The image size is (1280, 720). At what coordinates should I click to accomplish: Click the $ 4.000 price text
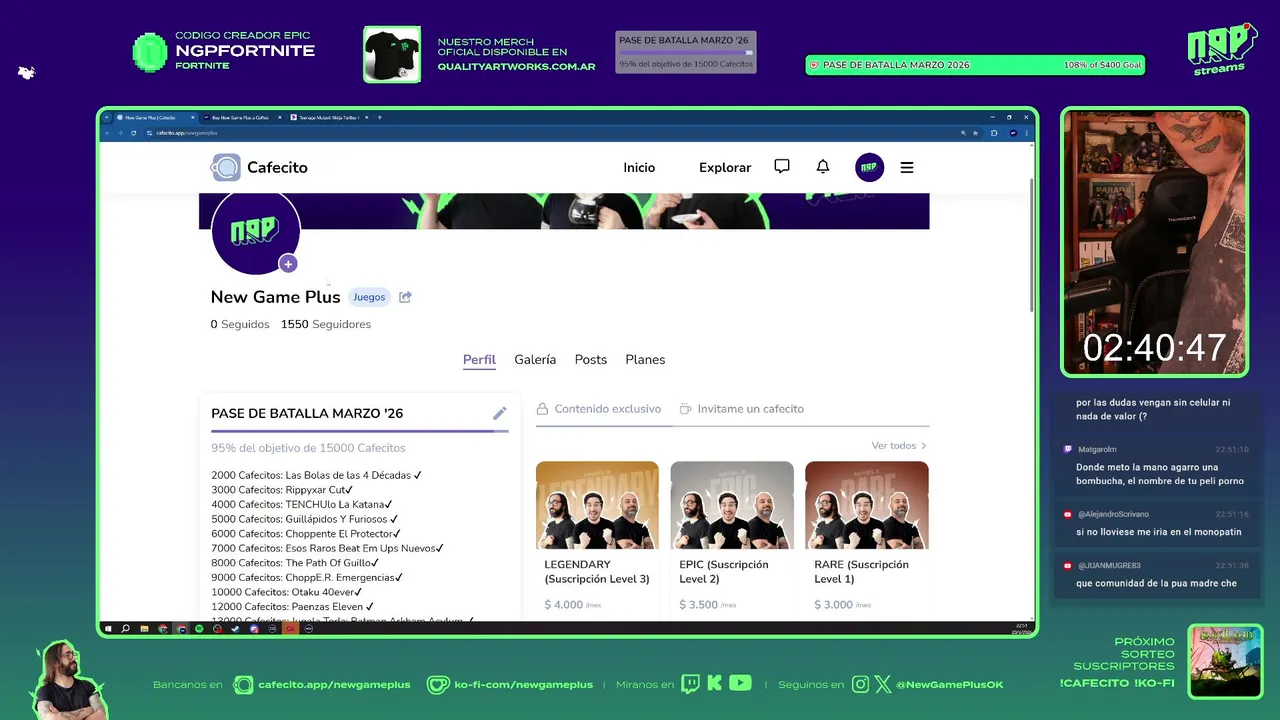pos(563,605)
